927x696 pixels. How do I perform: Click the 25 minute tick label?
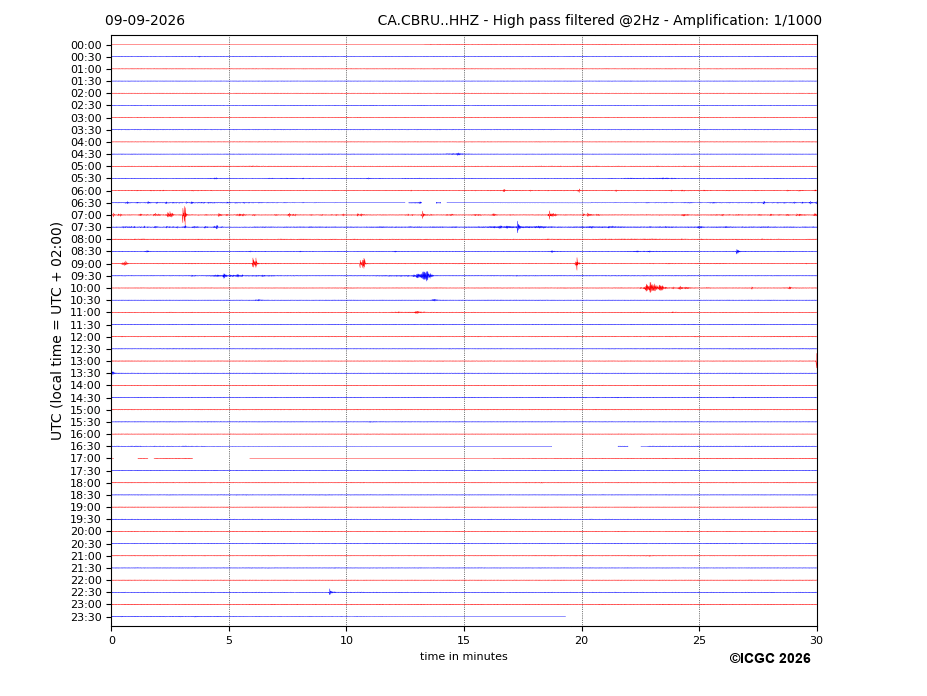tap(699, 640)
